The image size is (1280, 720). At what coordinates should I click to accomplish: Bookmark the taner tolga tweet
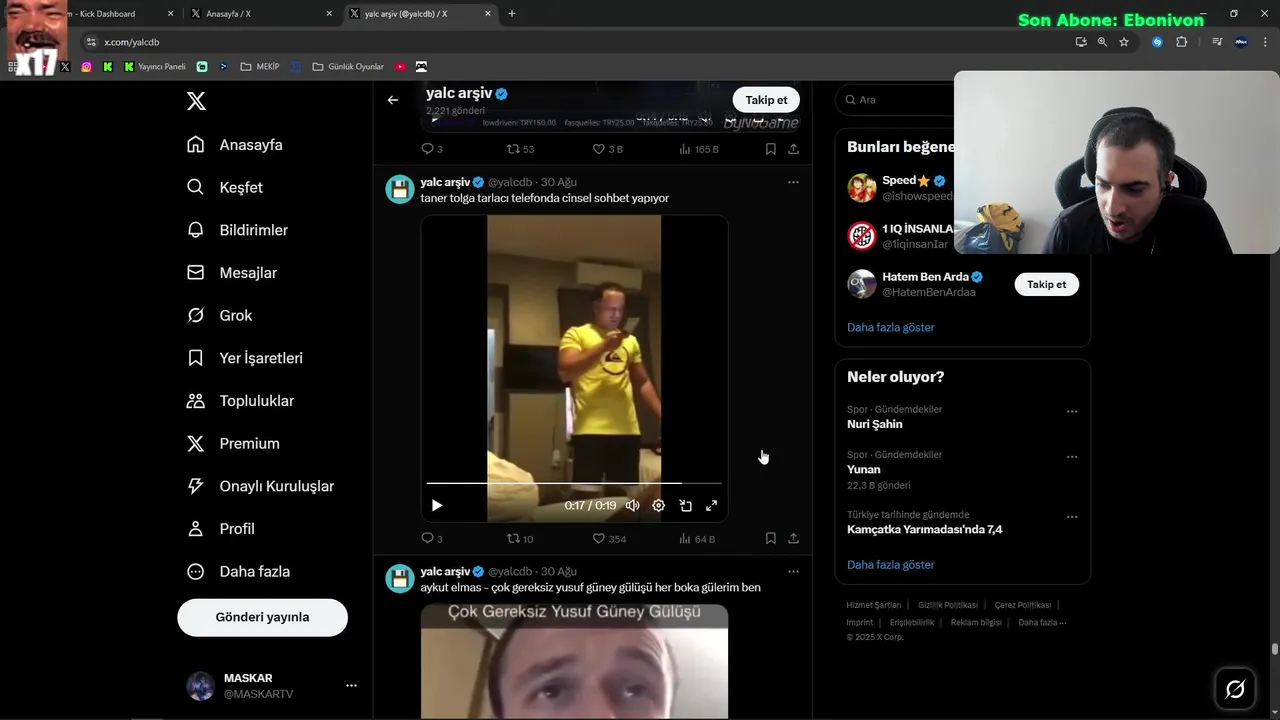[770, 538]
